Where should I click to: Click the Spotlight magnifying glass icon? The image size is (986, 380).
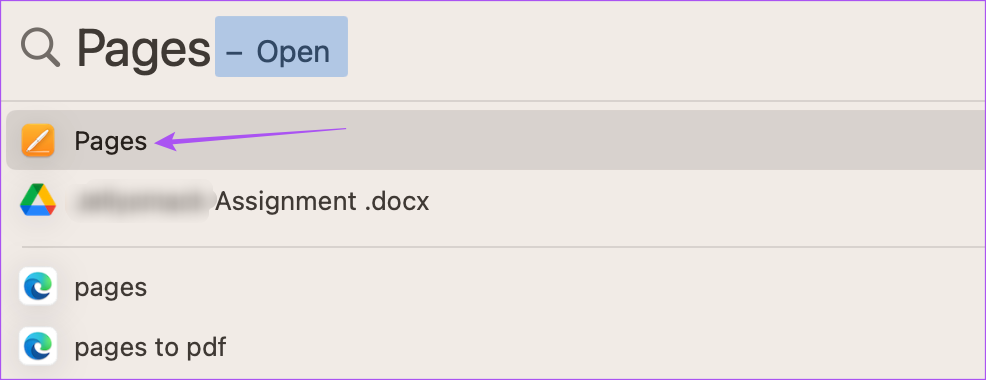coord(40,48)
